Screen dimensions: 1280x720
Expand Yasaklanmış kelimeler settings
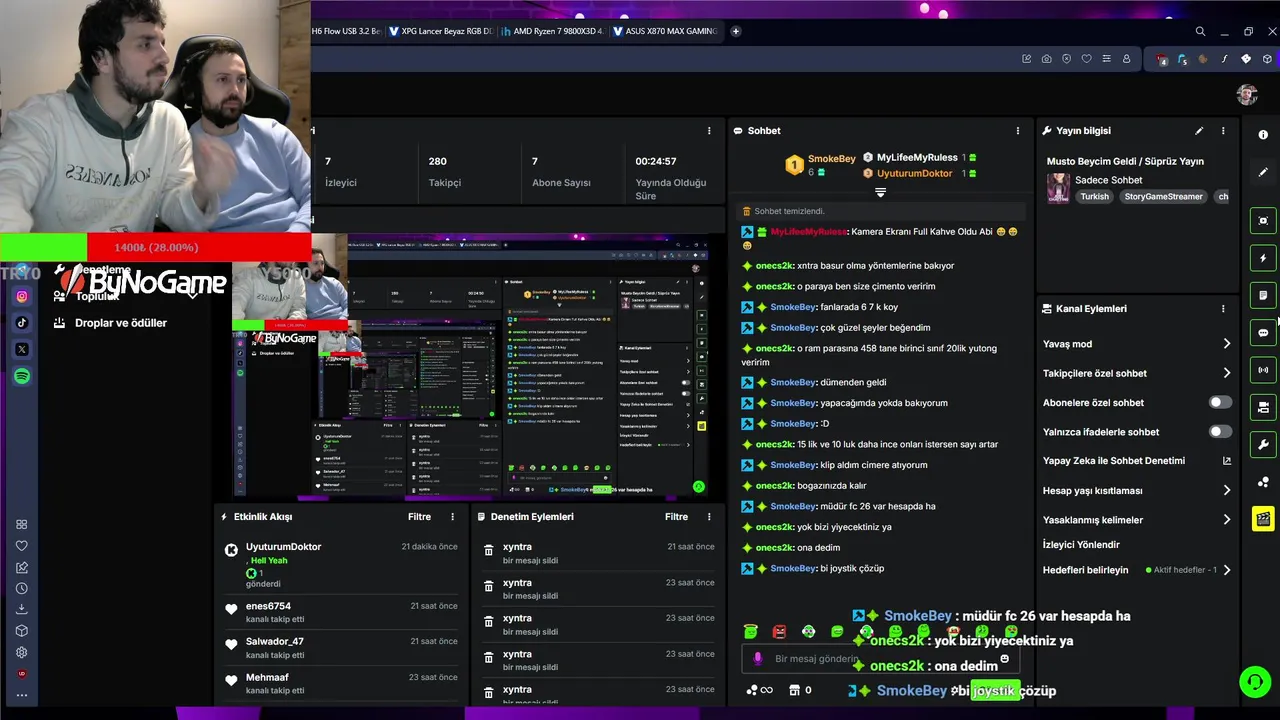click(x=1226, y=519)
